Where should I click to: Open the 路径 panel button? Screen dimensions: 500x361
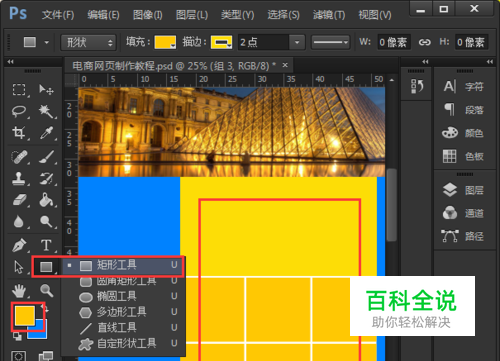(x=464, y=236)
